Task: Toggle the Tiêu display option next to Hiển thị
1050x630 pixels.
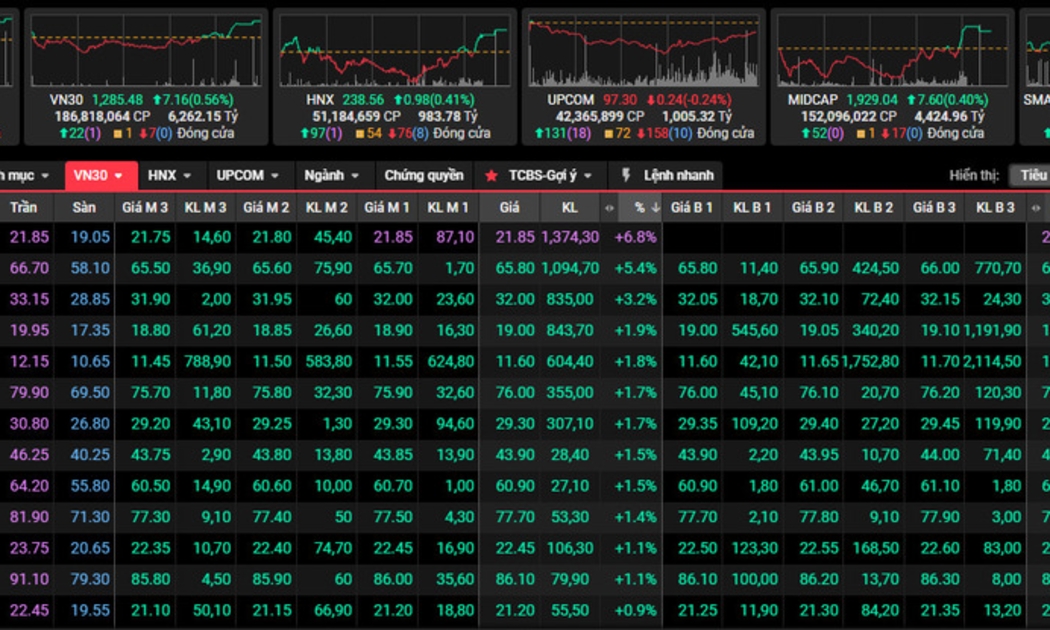Action: (x=1032, y=175)
